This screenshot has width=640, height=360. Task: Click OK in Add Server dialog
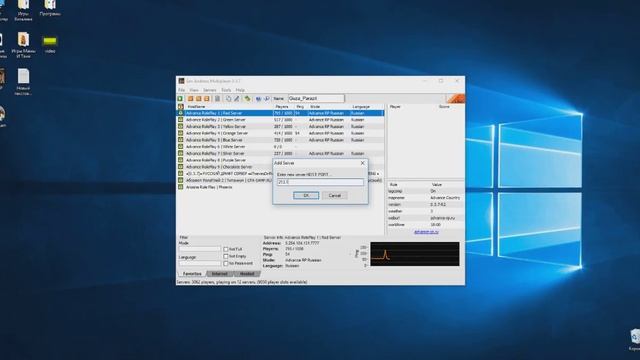pos(306,196)
